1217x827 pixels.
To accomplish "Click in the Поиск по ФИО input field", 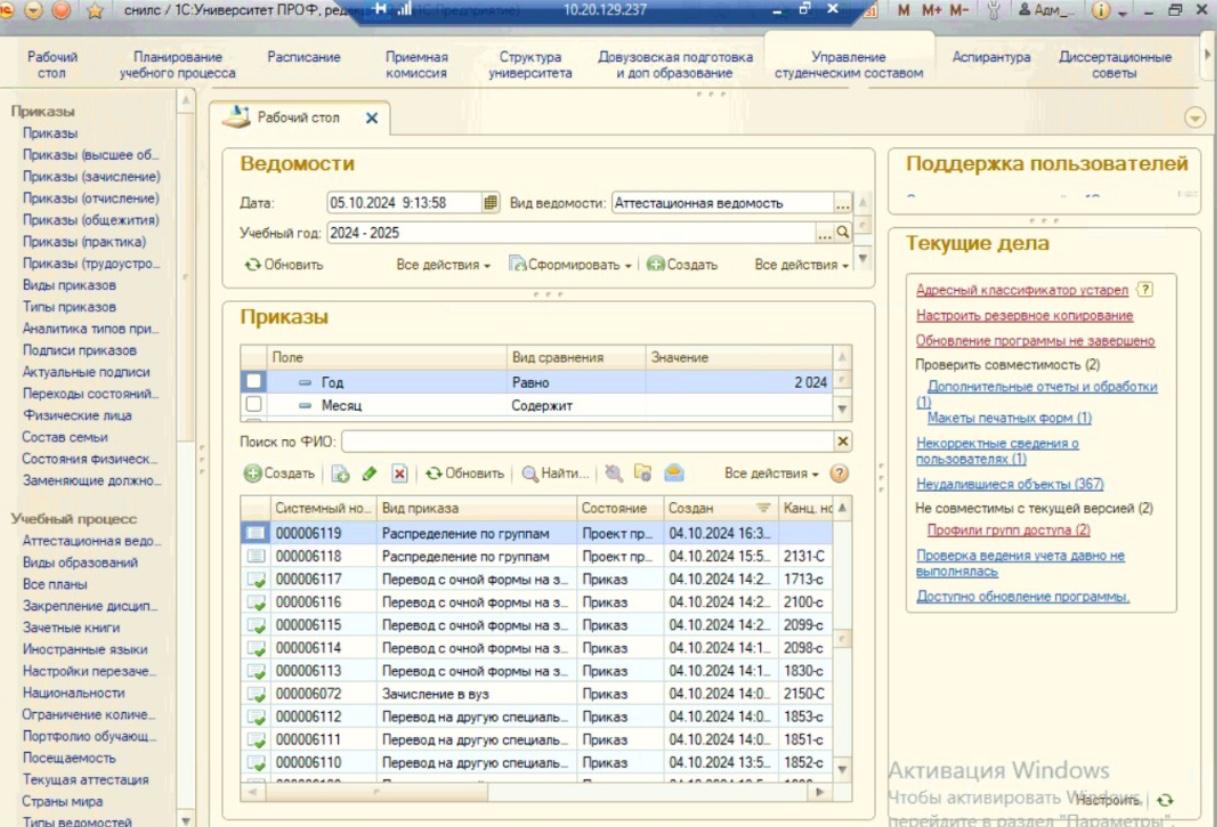I will (x=588, y=441).
